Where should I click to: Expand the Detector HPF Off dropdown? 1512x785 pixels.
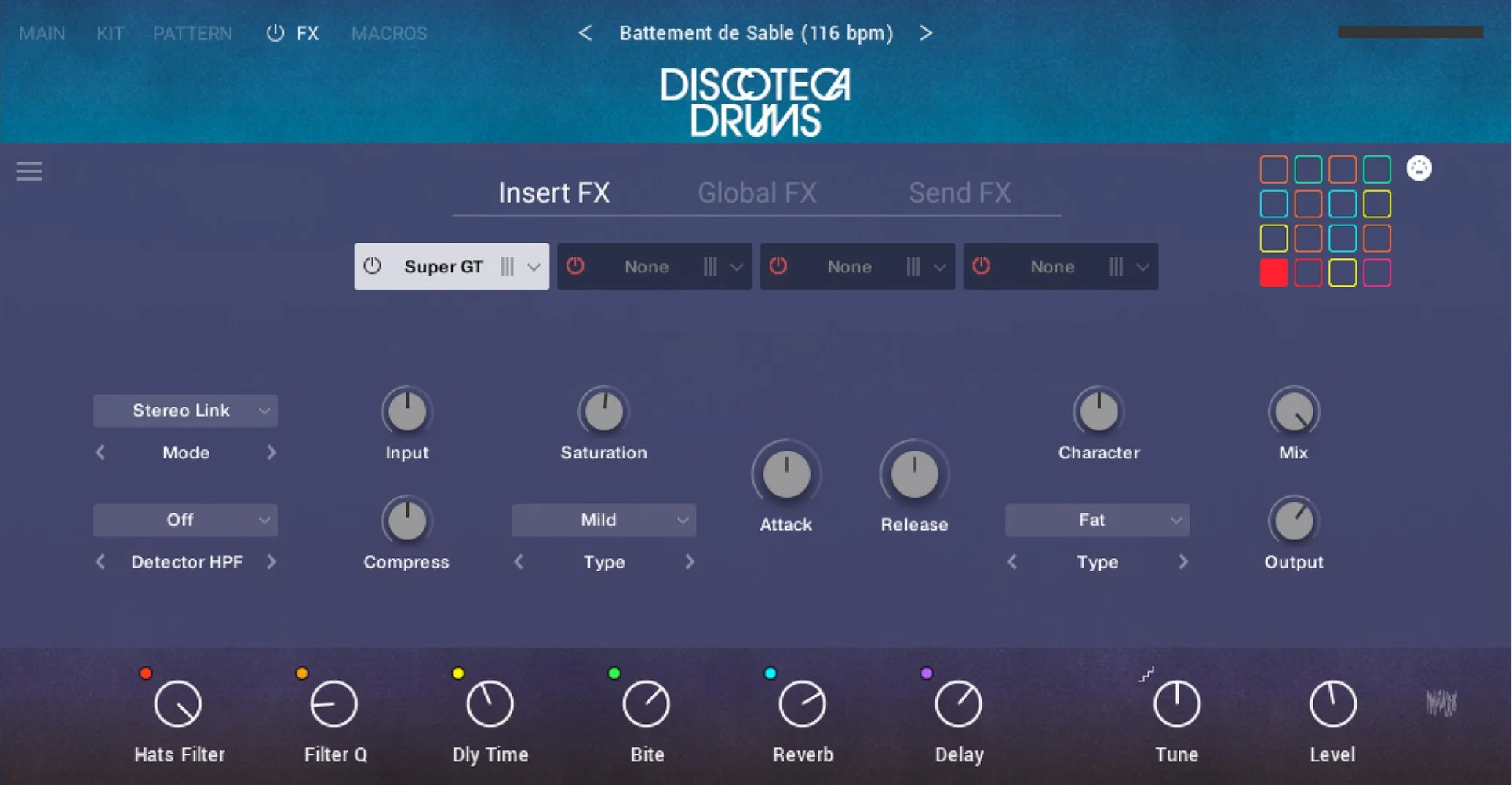click(185, 520)
